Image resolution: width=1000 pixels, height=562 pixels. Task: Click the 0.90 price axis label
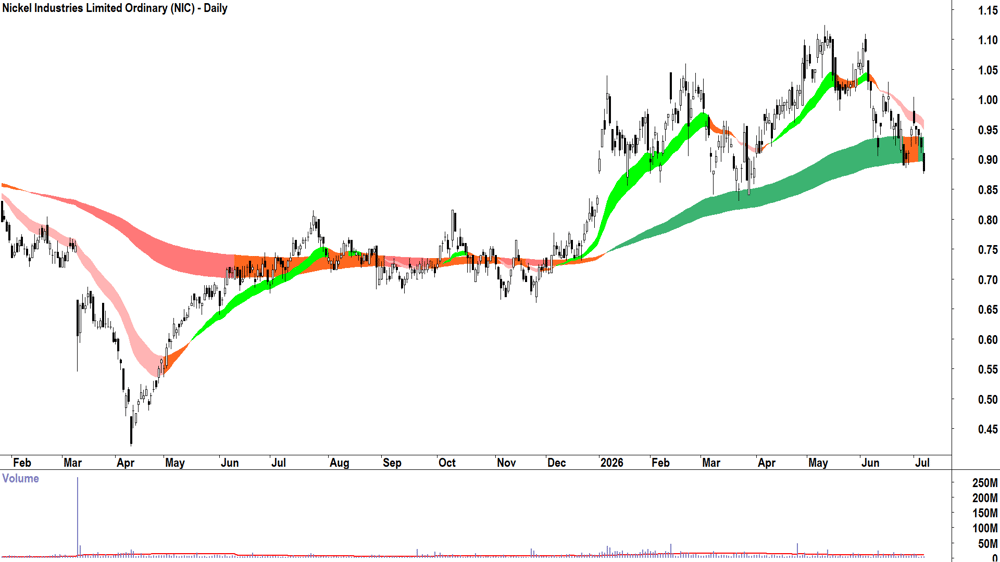pos(988,160)
